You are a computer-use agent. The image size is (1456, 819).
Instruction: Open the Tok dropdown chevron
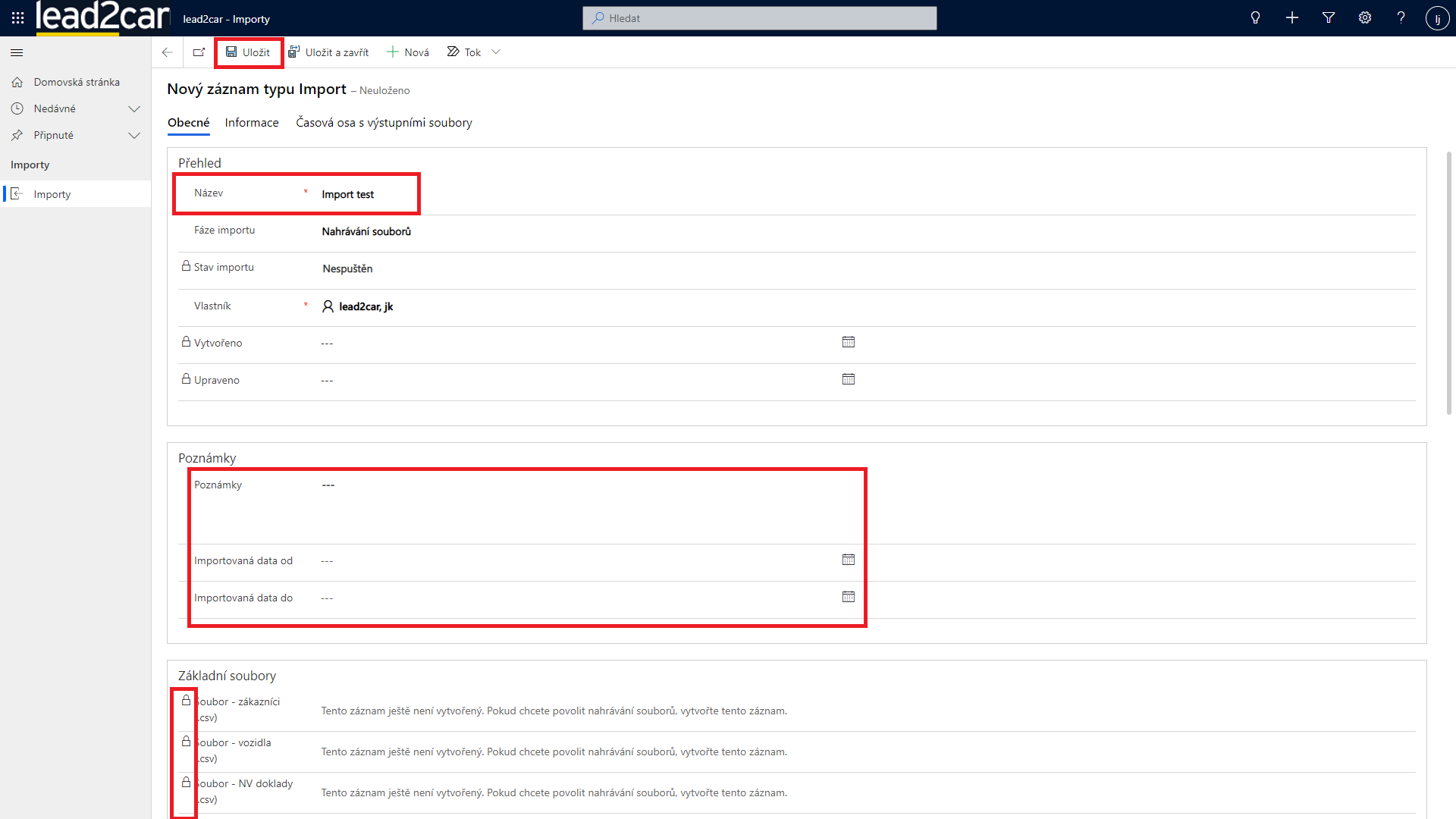pyautogui.click(x=496, y=52)
